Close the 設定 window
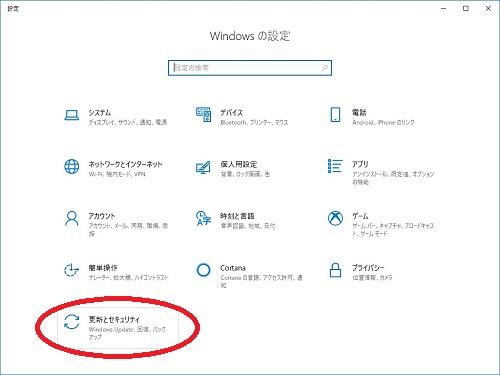The height and width of the screenshot is (375, 500). pyautogui.click(x=488, y=9)
